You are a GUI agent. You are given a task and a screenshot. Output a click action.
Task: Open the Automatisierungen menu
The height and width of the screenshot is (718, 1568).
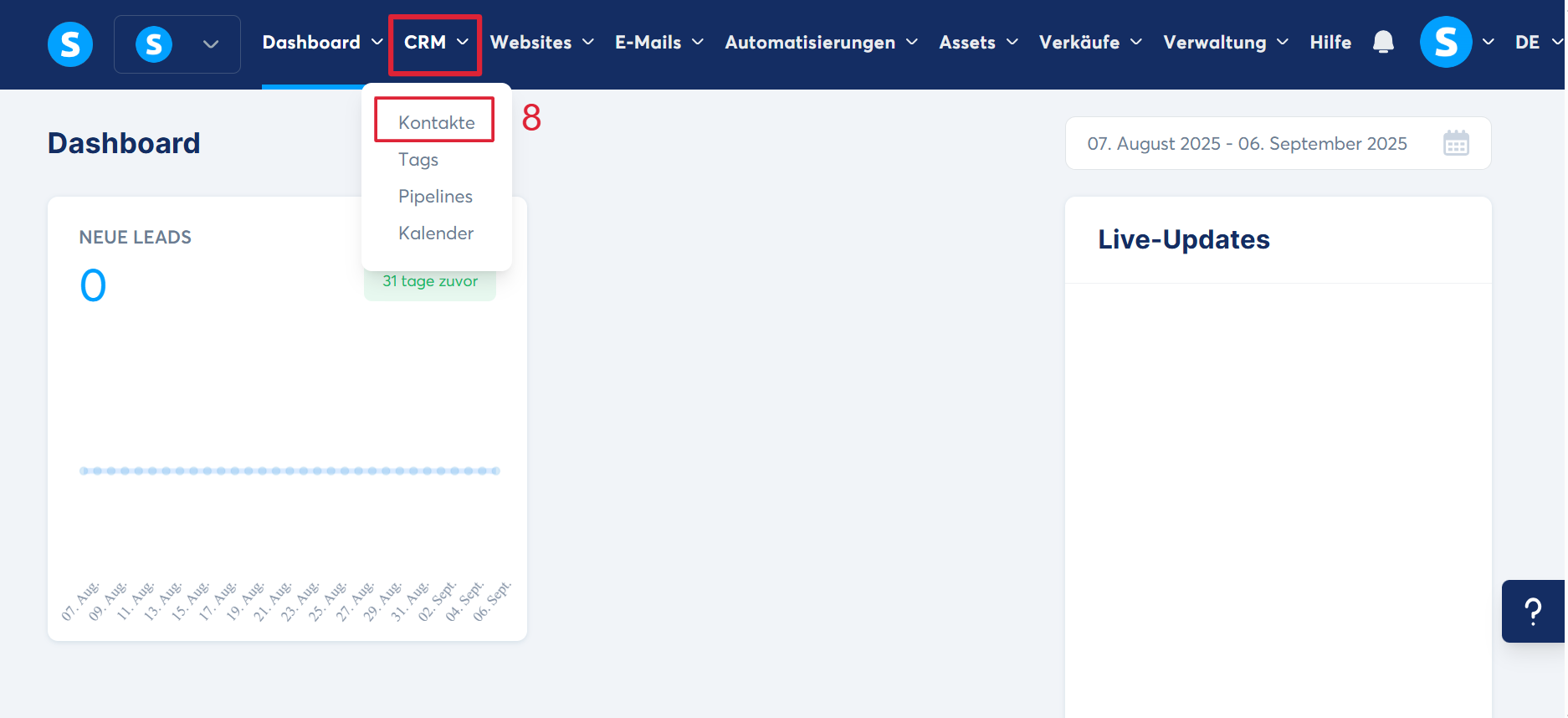(821, 42)
